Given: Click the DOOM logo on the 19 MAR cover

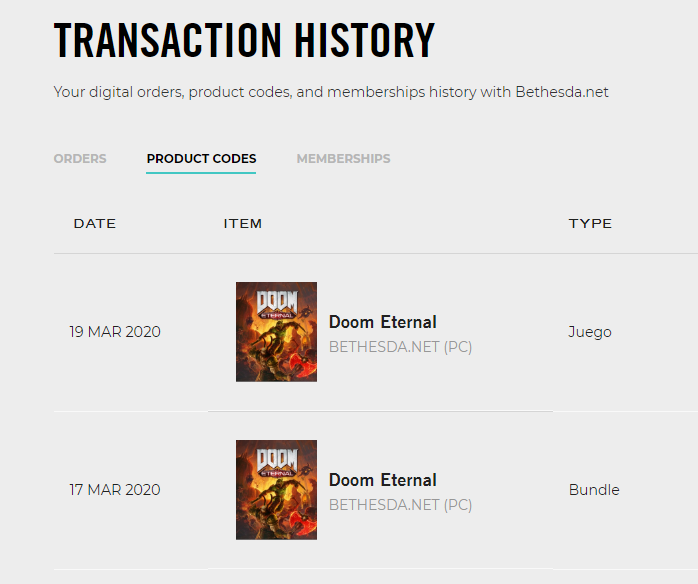Looking at the screenshot, I should pos(276,302).
